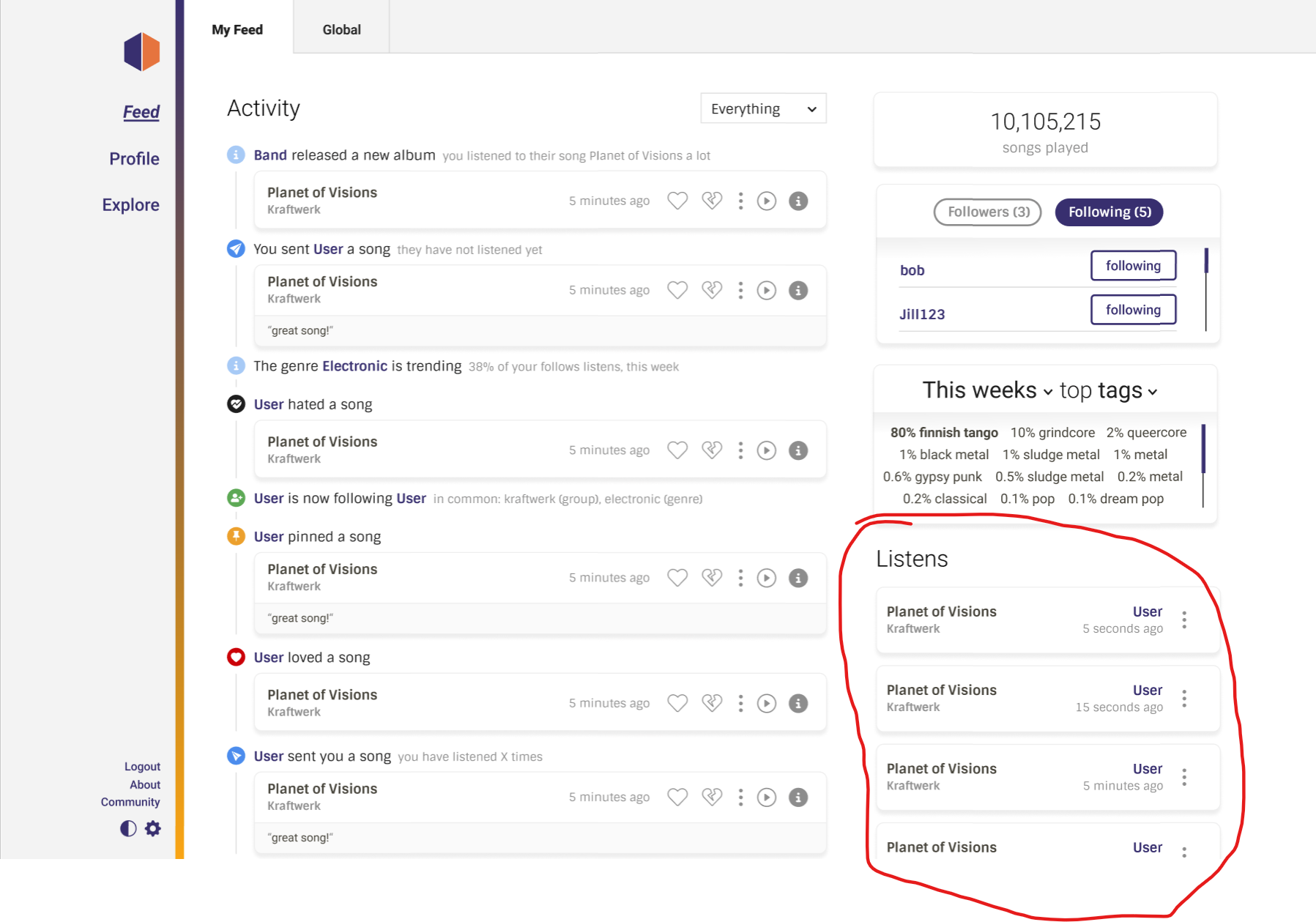Click the red heart icon beside 'User loved a song'

pyautogui.click(x=236, y=657)
